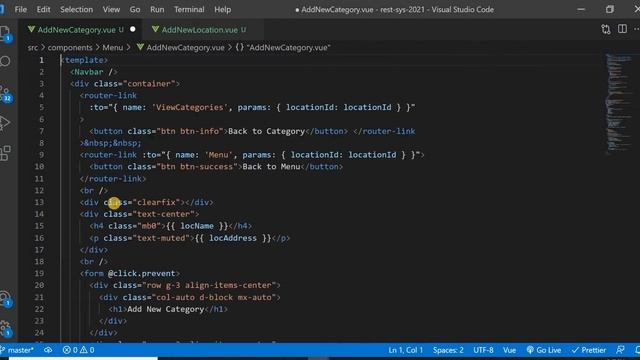Viewport: 640px width, 360px height.
Task: Open the Accounts icon in activity bar
Action: point(5,299)
